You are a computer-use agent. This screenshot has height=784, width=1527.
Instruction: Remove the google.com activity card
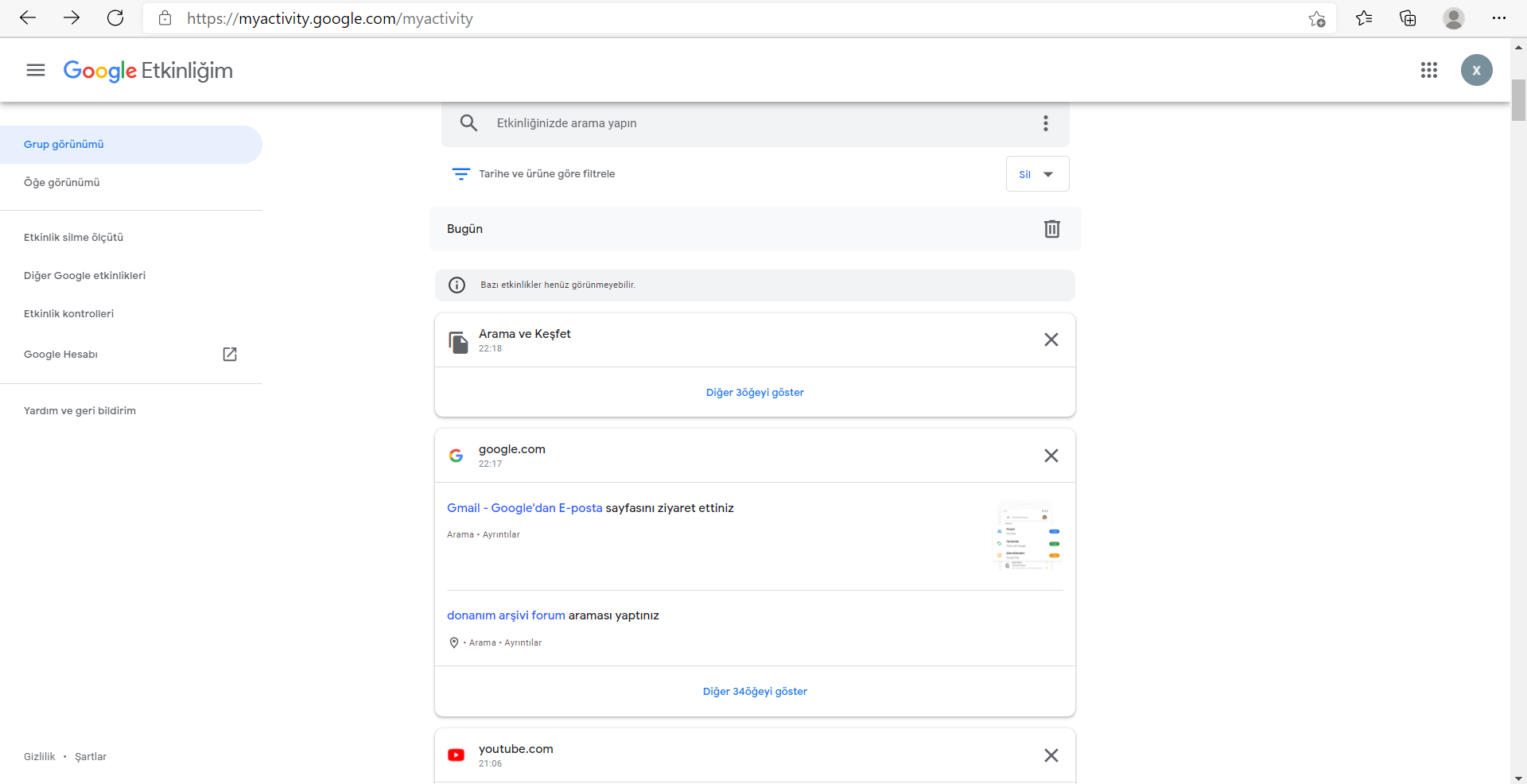click(x=1051, y=456)
